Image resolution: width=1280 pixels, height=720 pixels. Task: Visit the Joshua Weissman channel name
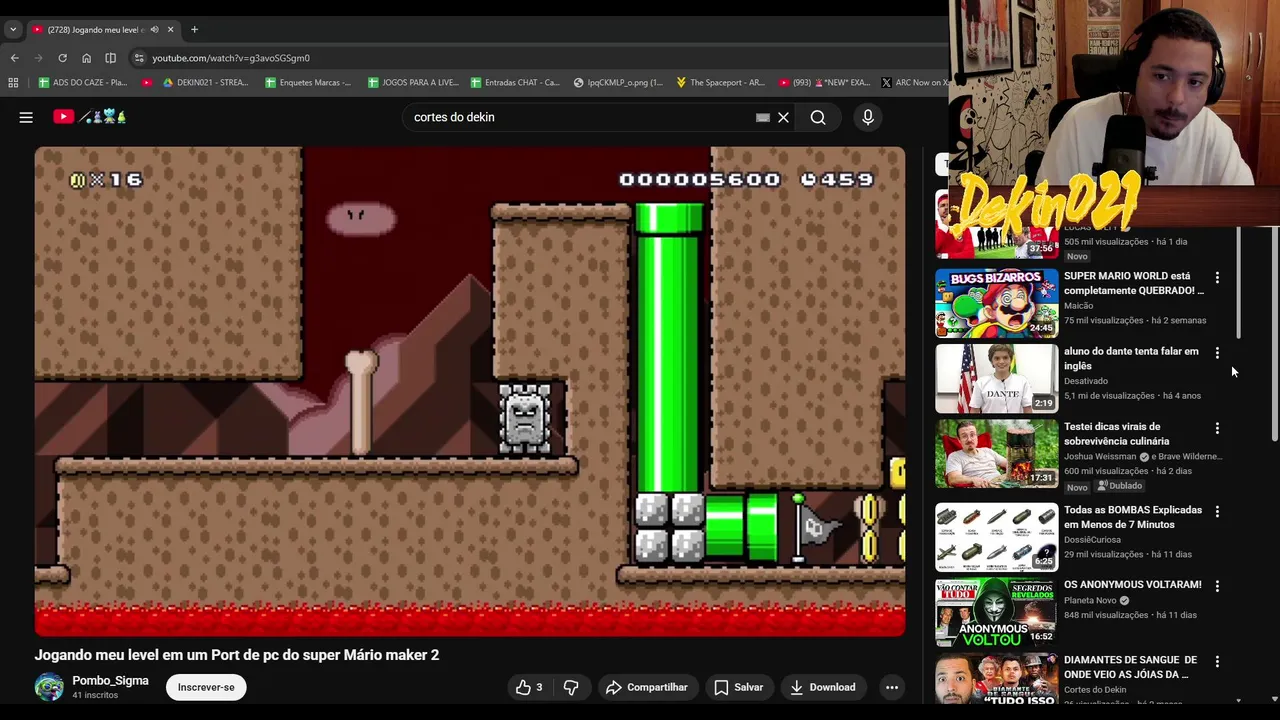pyautogui.click(x=1100, y=456)
